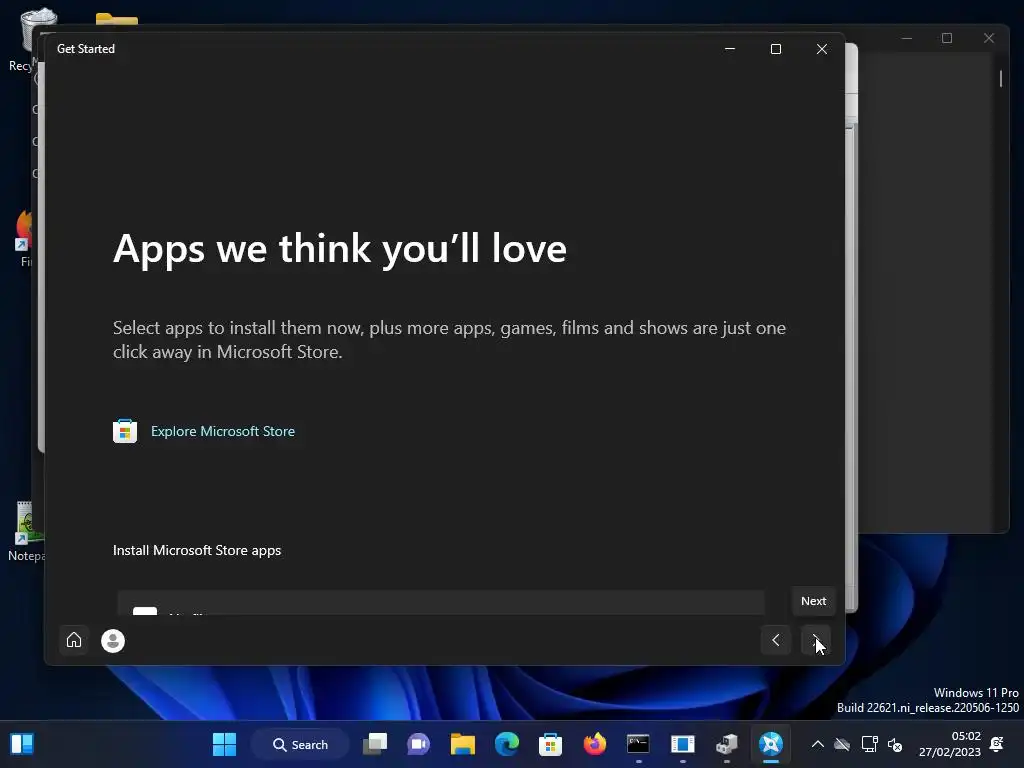The width and height of the screenshot is (1024, 768).
Task: Click the 'Install Microsoft Store apps' heading
Action: point(197,551)
